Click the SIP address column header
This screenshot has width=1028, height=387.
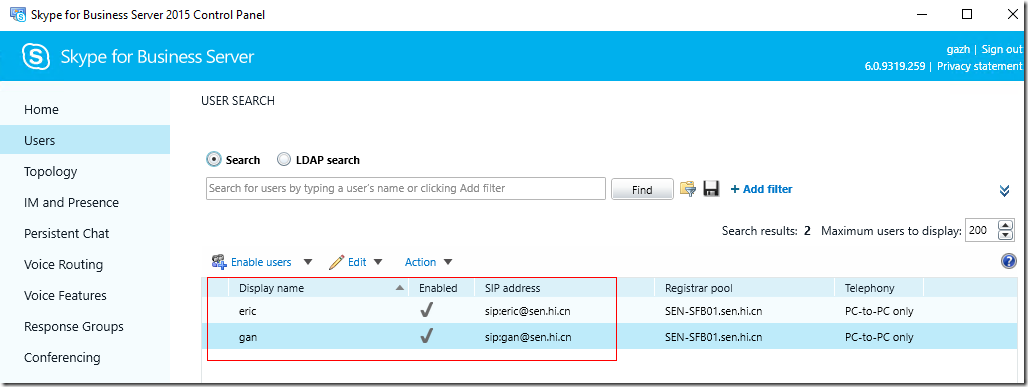point(513,288)
